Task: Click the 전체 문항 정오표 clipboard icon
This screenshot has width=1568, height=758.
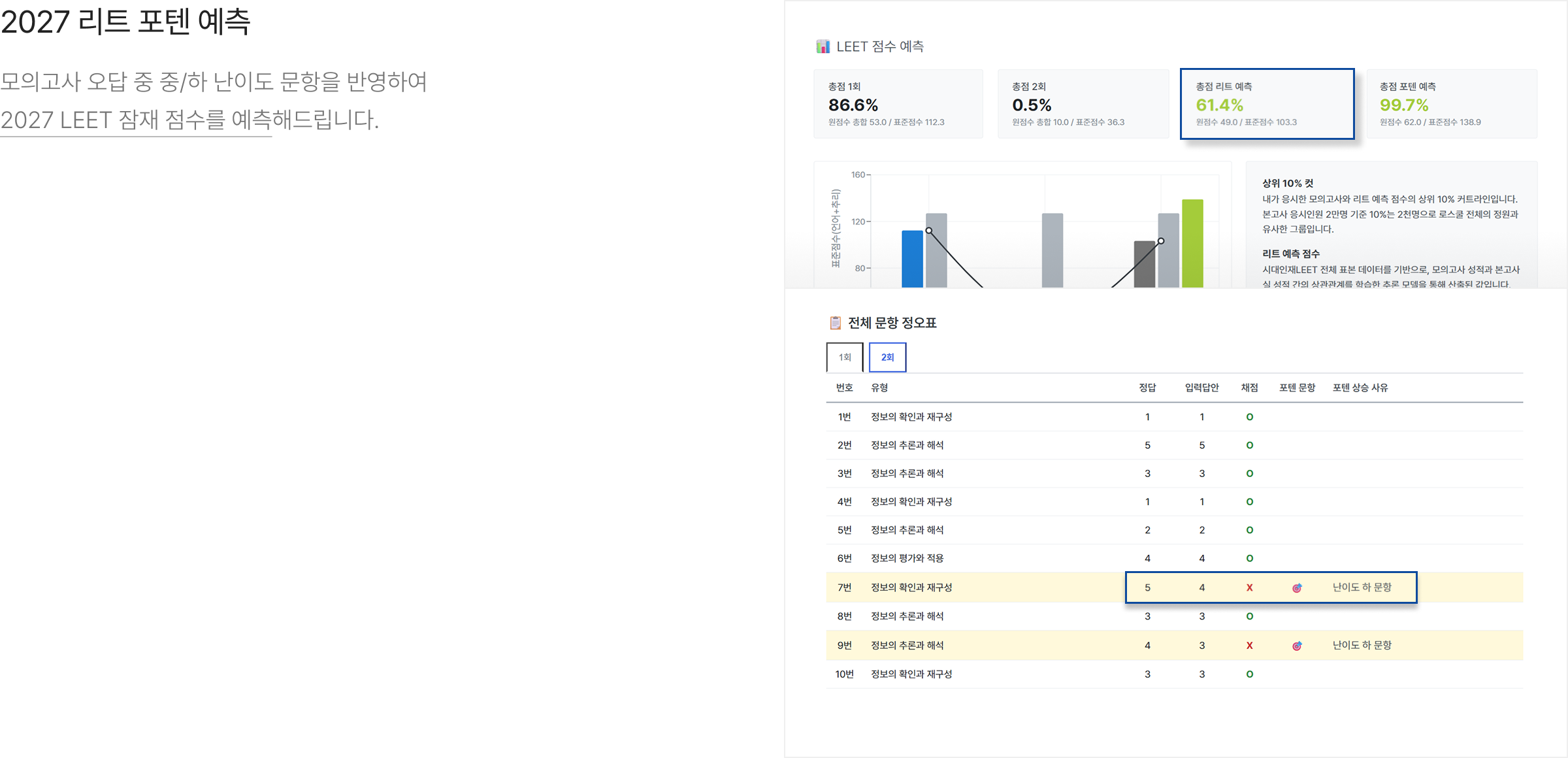Action: point(835,323)
